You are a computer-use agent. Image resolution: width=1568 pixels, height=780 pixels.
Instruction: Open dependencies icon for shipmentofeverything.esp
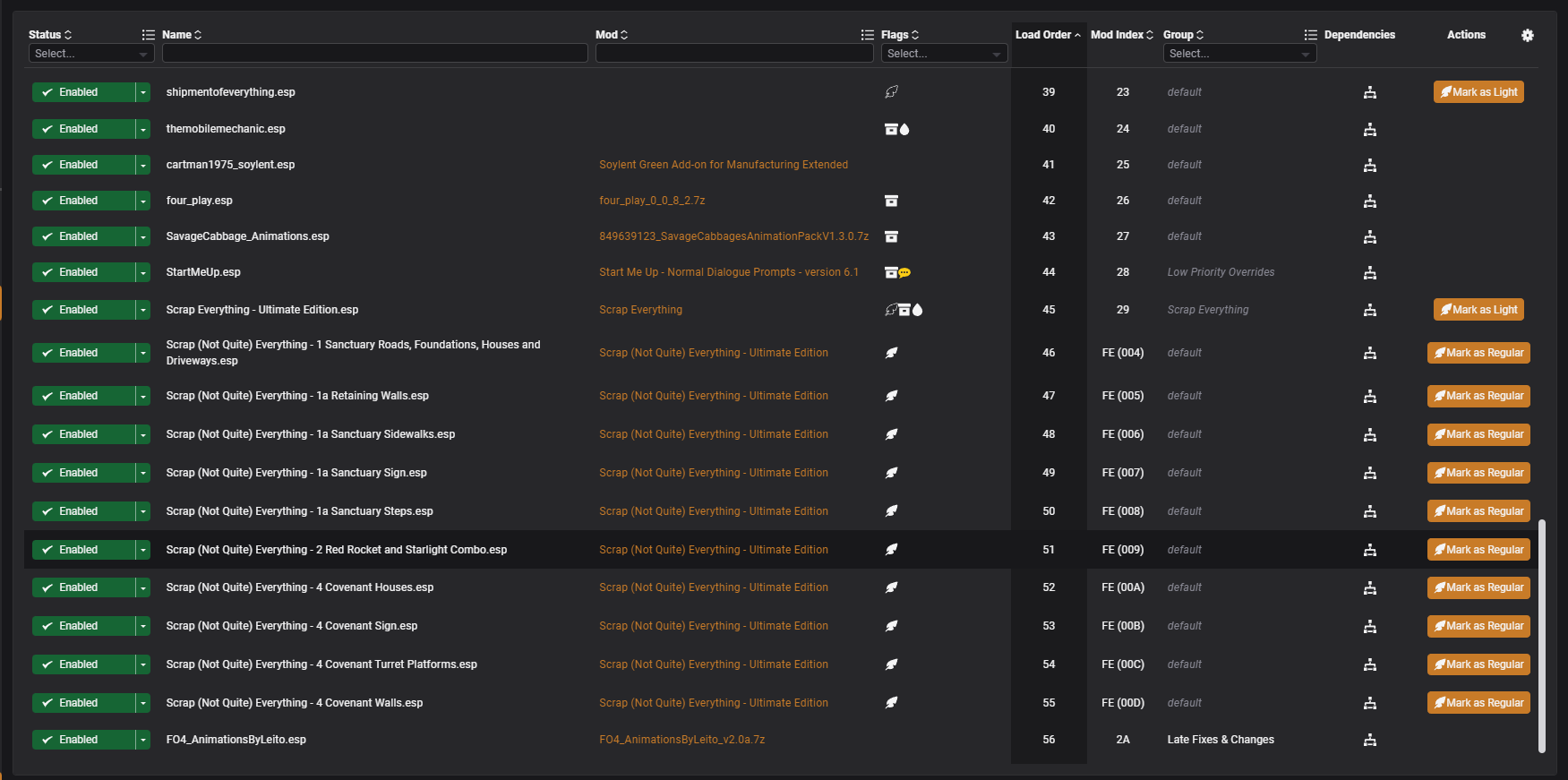pos(1369,92)
